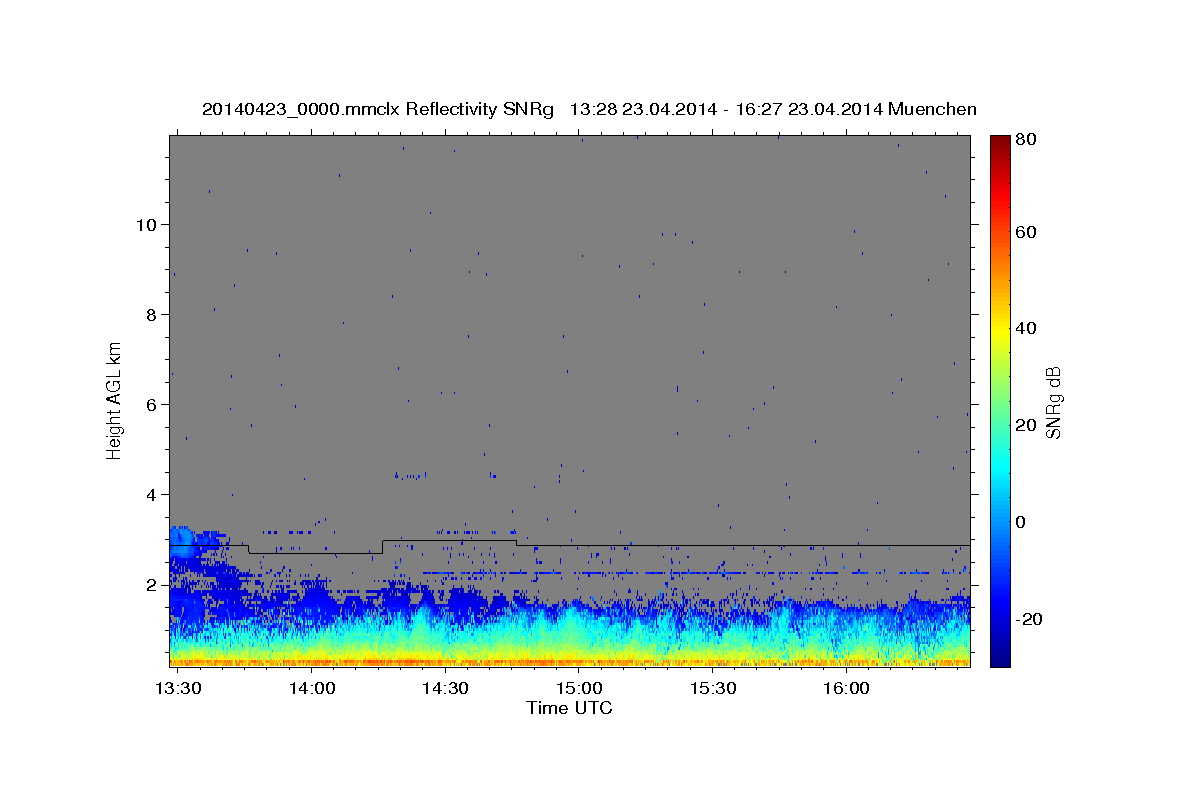Click the plot title text '20140423_0000.mmclx Reflectivity SNRg'
The height and width of the screenshot is (800, 1200).
[378, 109]
